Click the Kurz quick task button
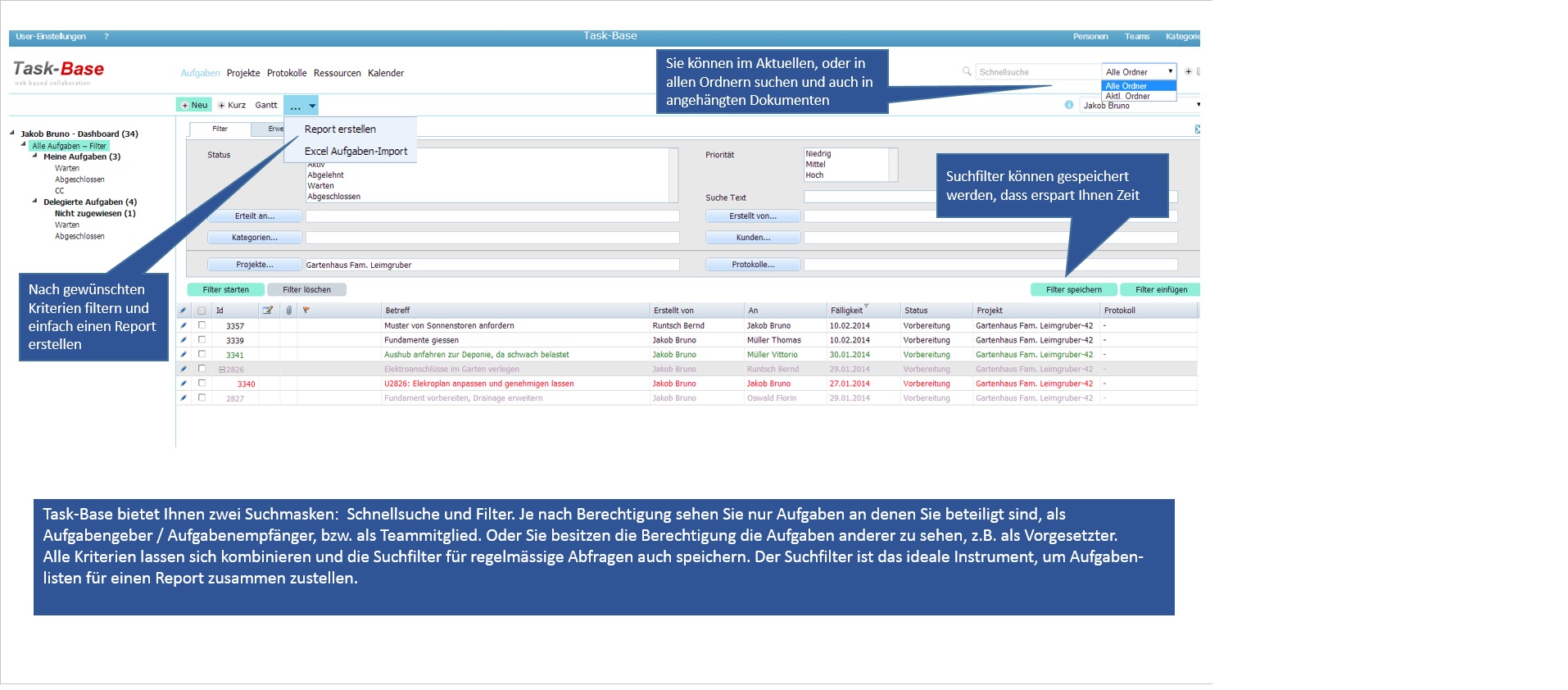Viewport: 1568px width, 690px height. click(x=232, y=105)
